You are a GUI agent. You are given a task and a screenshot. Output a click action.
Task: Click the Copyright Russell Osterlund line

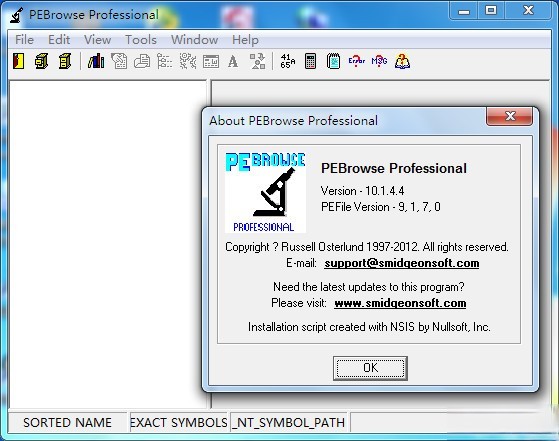click(x=367, y=247)
